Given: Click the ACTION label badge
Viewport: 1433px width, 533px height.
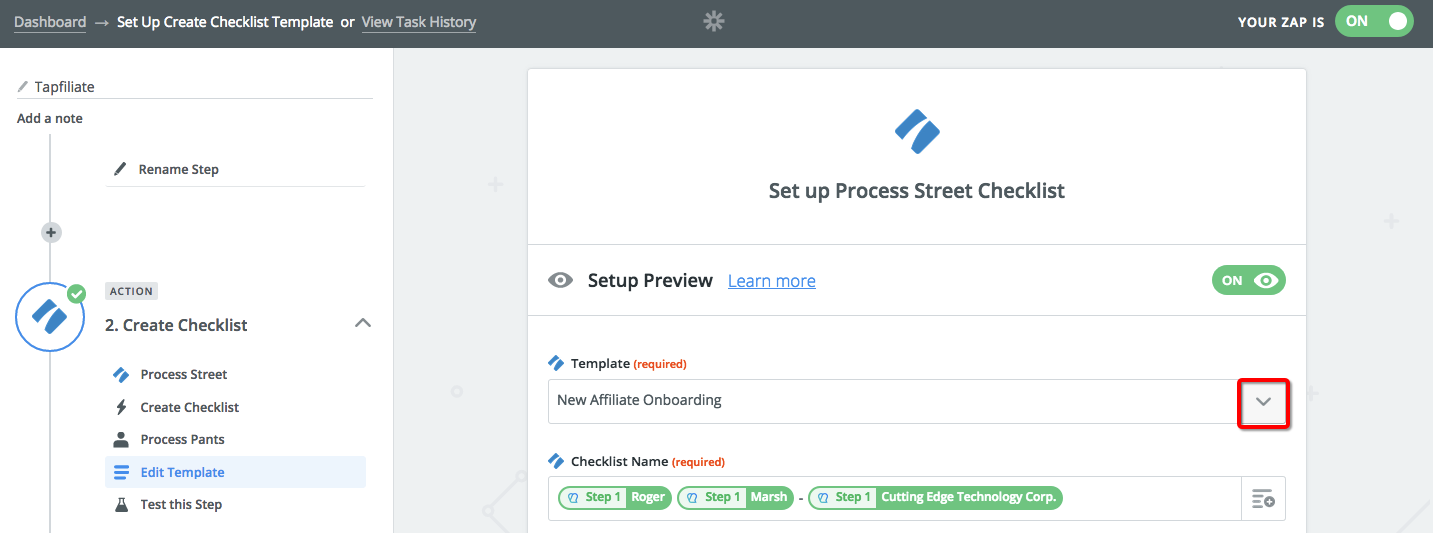Looking at the screenshot, I should (131, 291).
